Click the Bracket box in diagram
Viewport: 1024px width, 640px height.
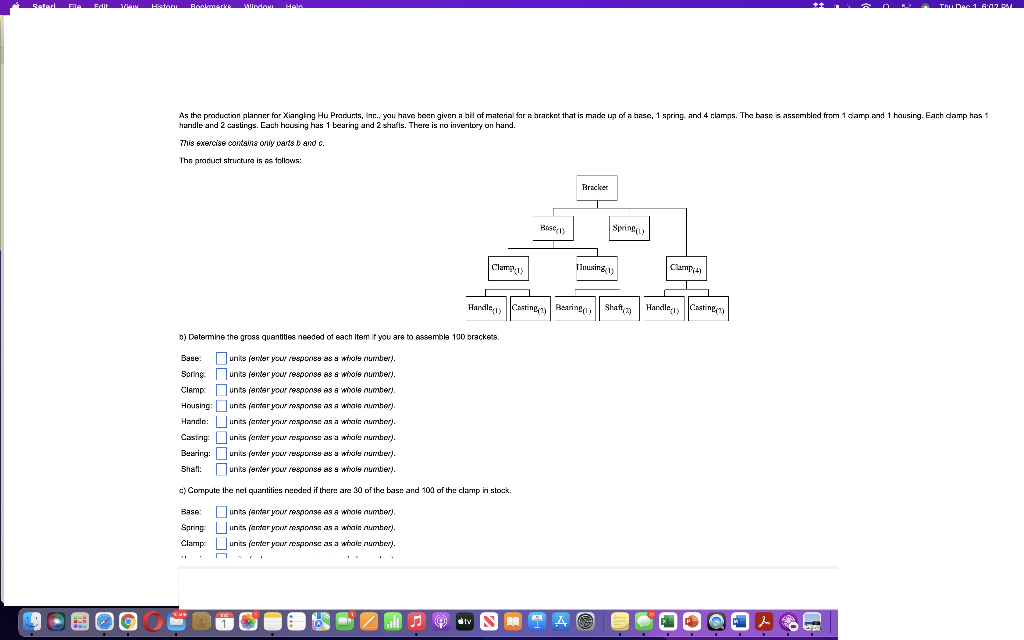[597, 188]
